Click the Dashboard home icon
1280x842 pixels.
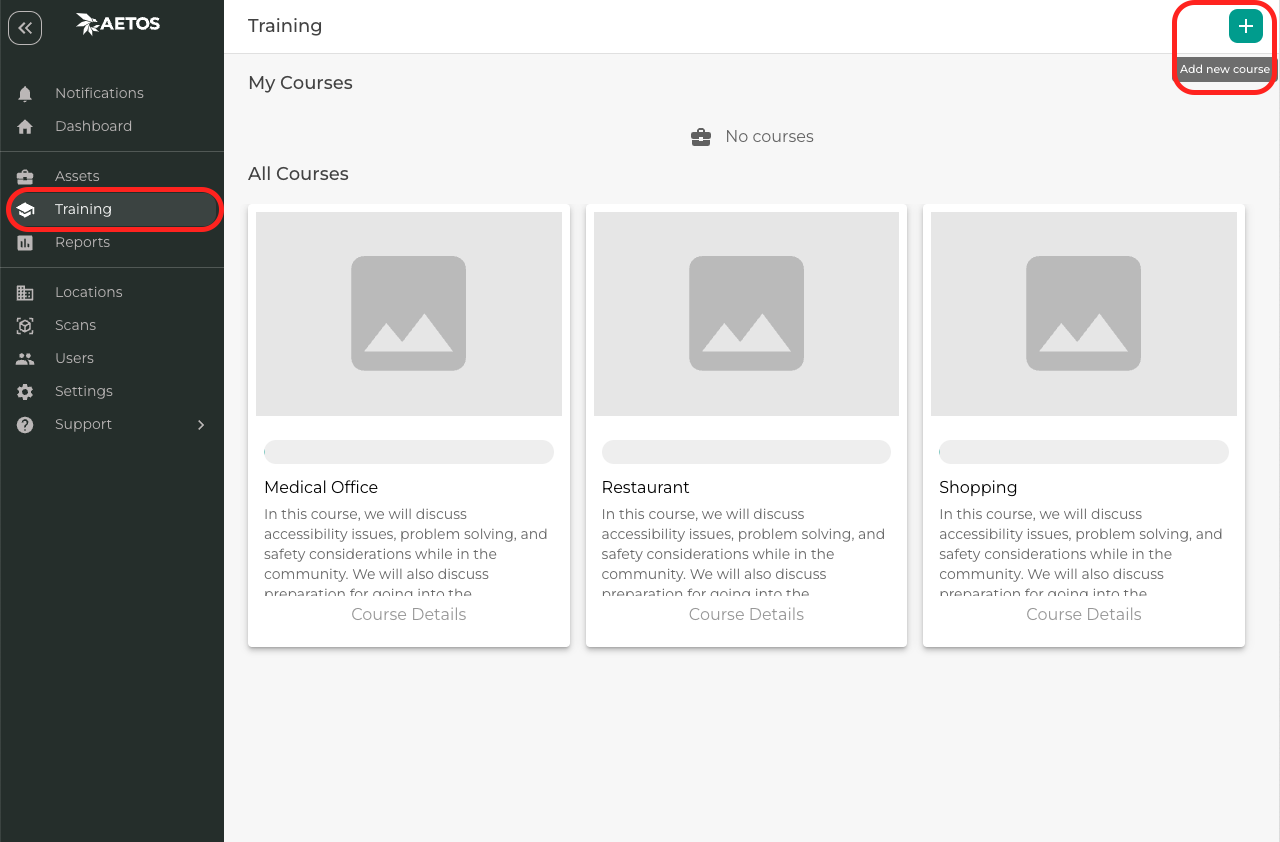click(x=25, y=126)
